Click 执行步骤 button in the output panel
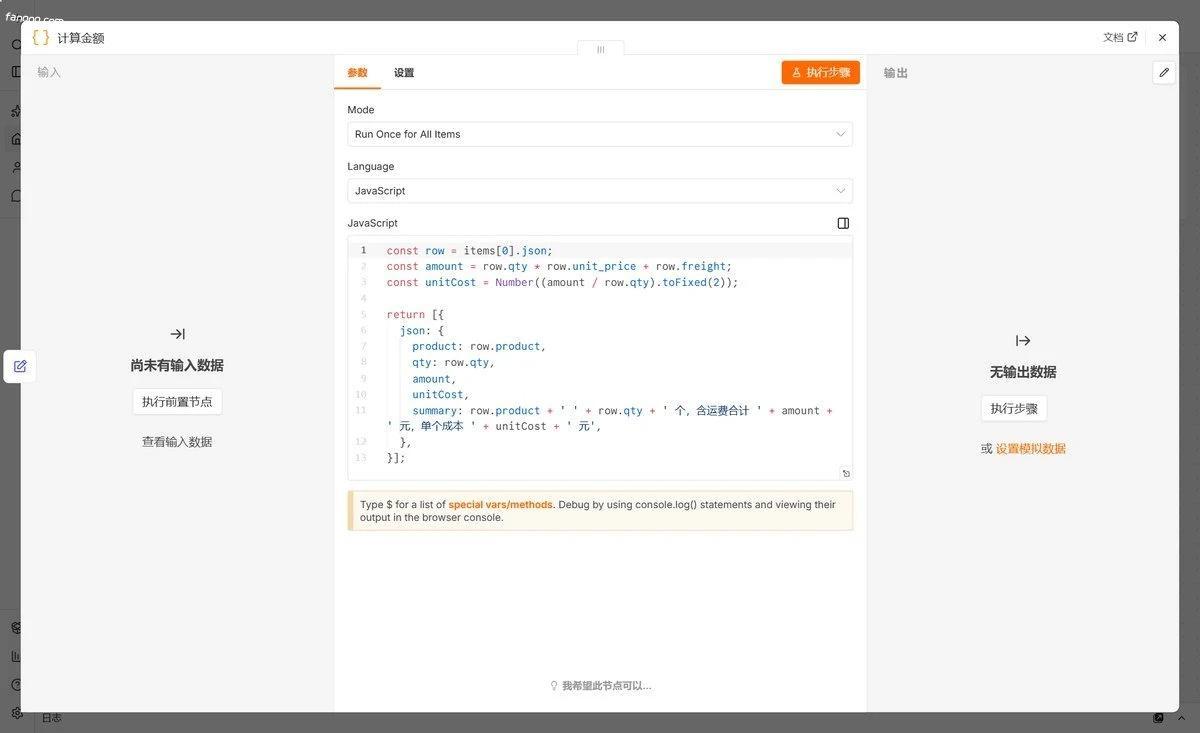 (1014, 409)
